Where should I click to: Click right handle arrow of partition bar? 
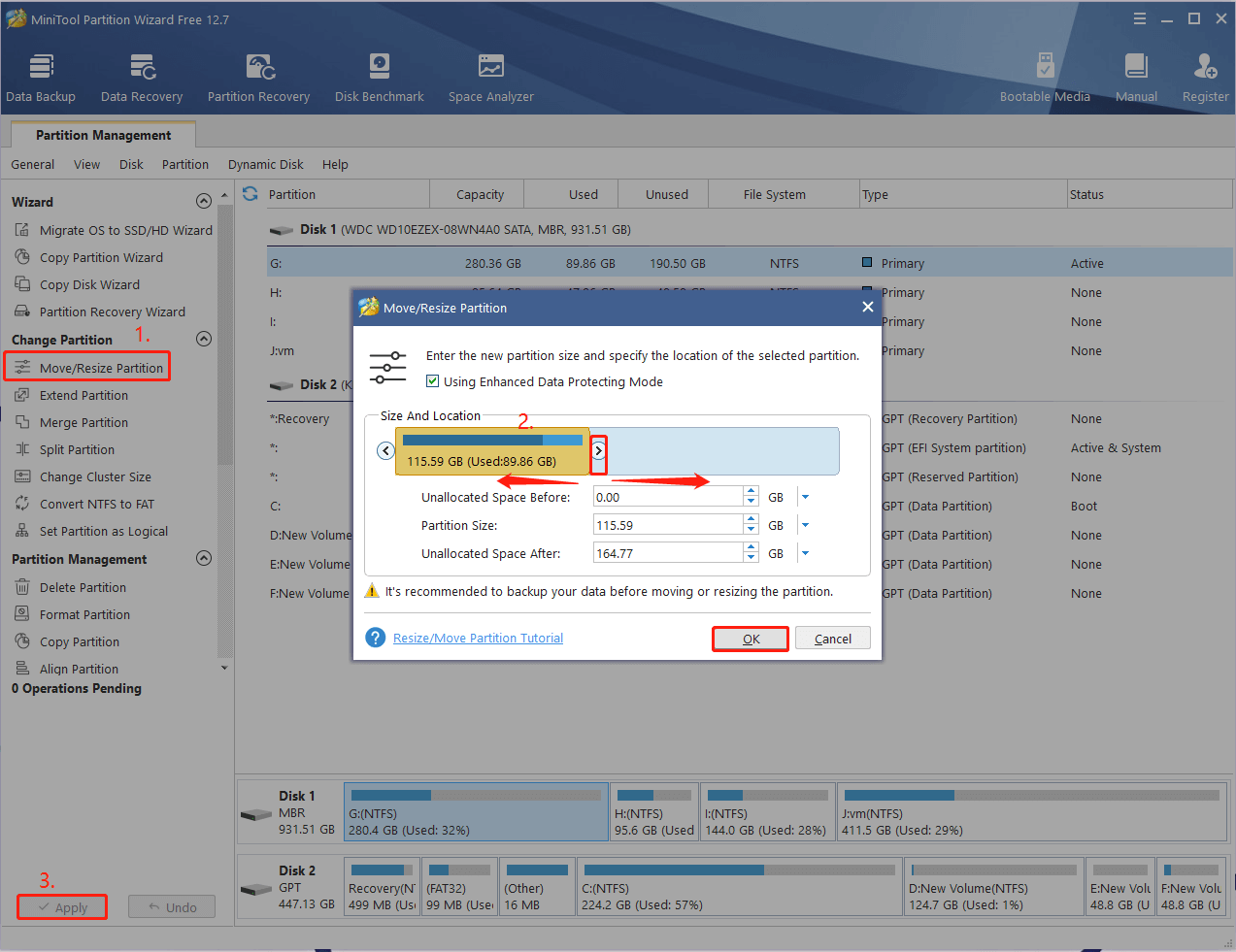pyautogui.click(x=598, y=450)
